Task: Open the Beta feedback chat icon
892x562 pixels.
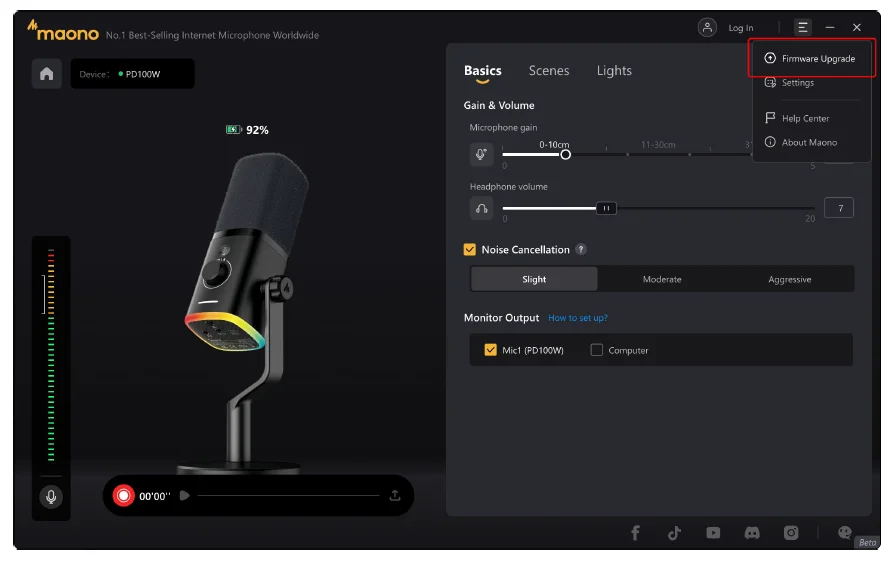Action: (x=845, y=532)
